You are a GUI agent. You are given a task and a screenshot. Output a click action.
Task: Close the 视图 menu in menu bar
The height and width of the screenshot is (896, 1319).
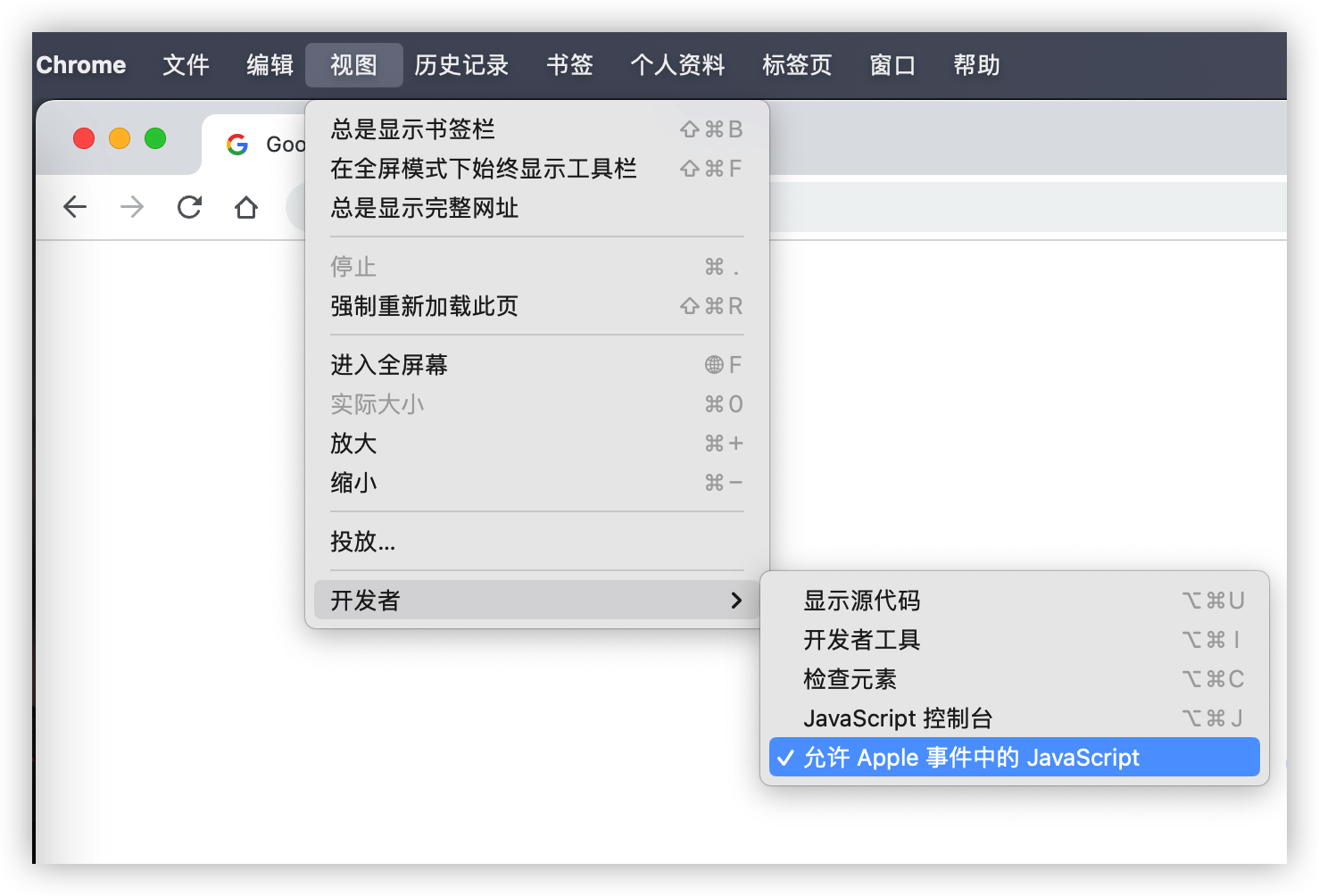pos(353,65)
